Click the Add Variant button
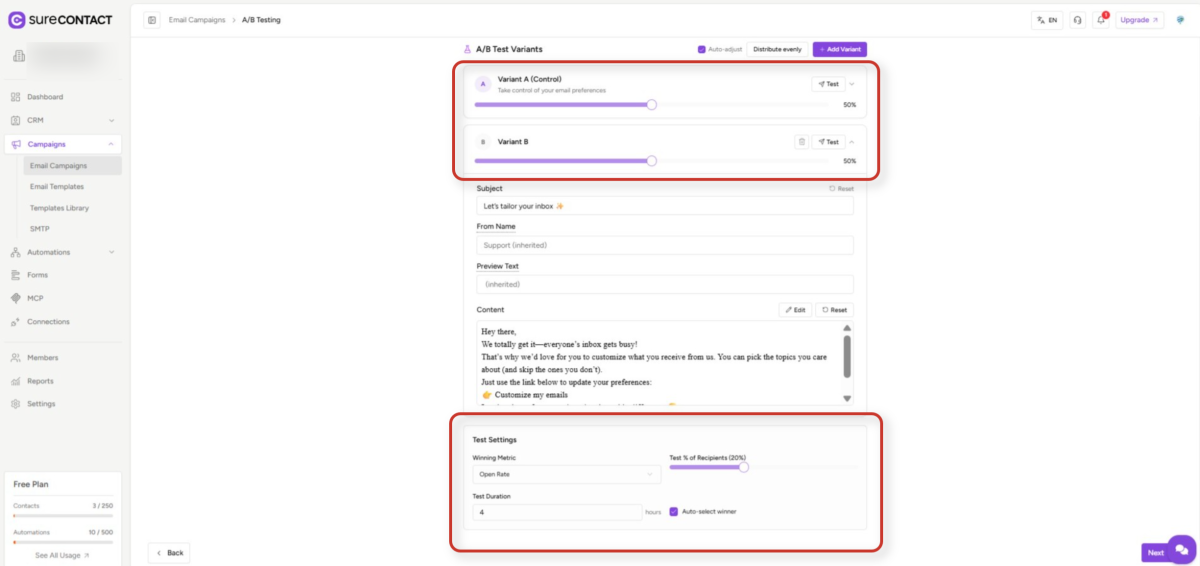This screenshot has height=566, width=1200. pos(840,49)
